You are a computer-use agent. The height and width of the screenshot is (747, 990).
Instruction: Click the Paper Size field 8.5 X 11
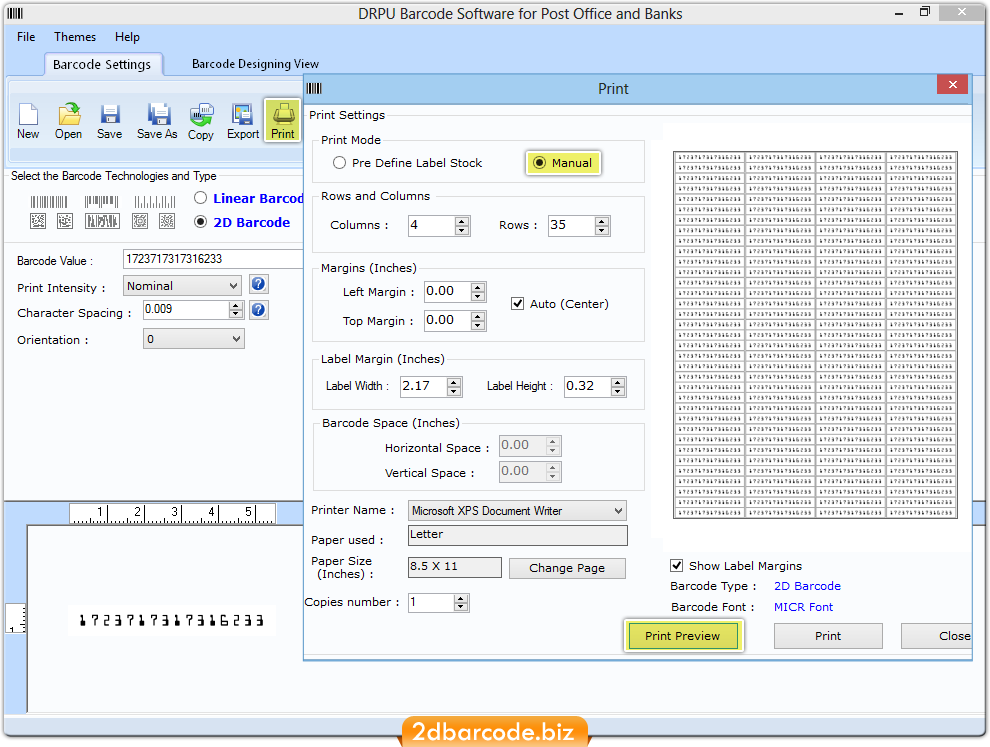click(455, 567)
